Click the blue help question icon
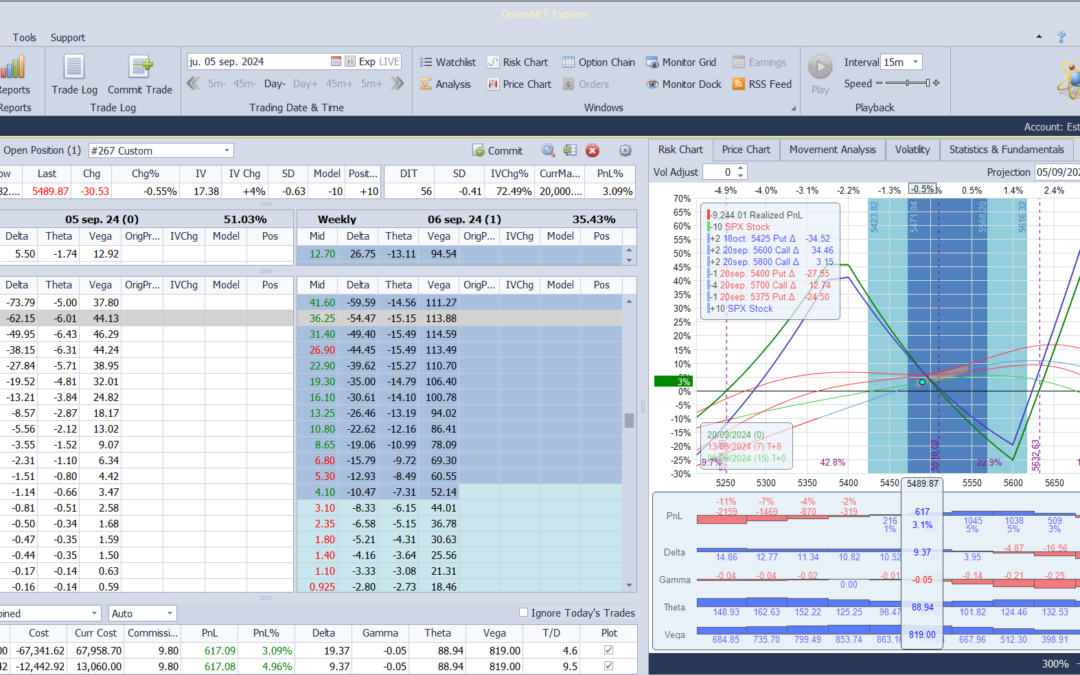Screen dimensions: 1080x675 (x=1061, y=37)
